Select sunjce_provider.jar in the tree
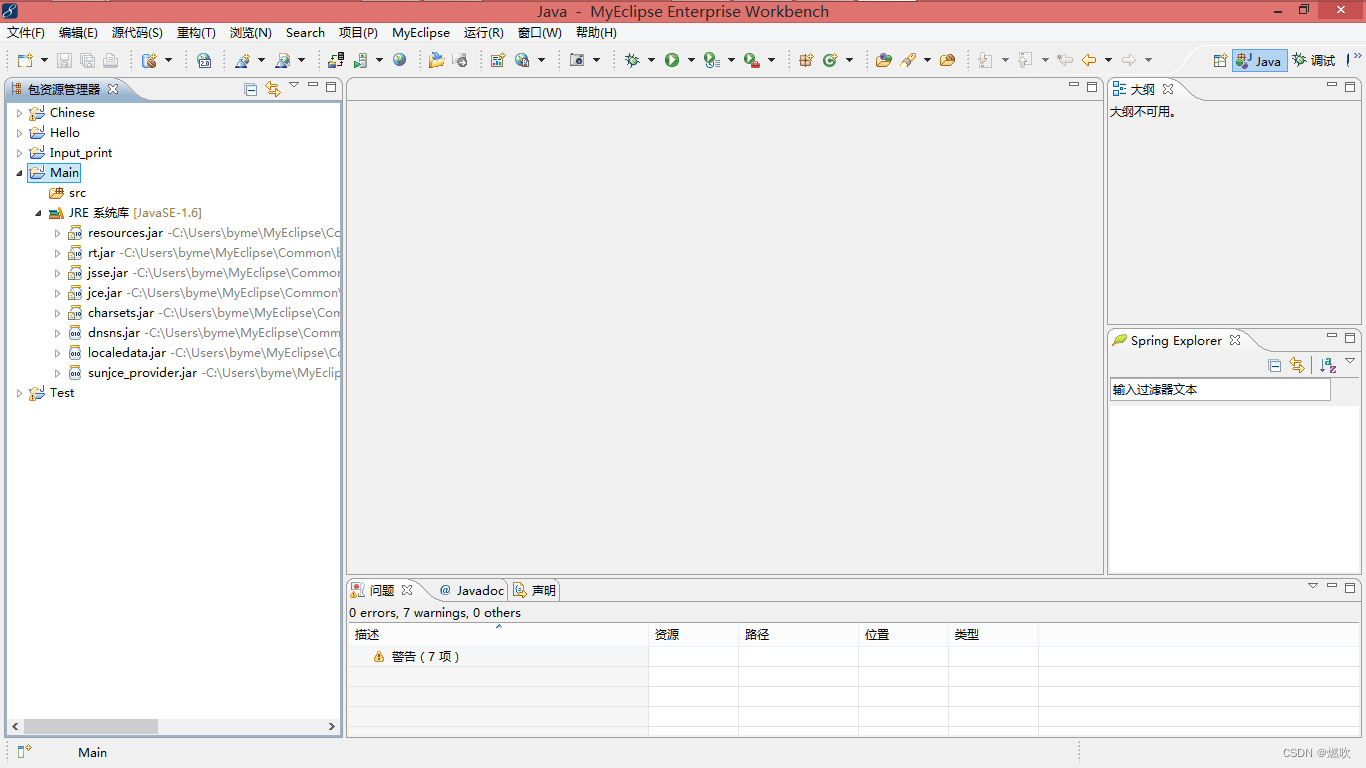This screenshot has width=1366, height=768. (142, 373)
